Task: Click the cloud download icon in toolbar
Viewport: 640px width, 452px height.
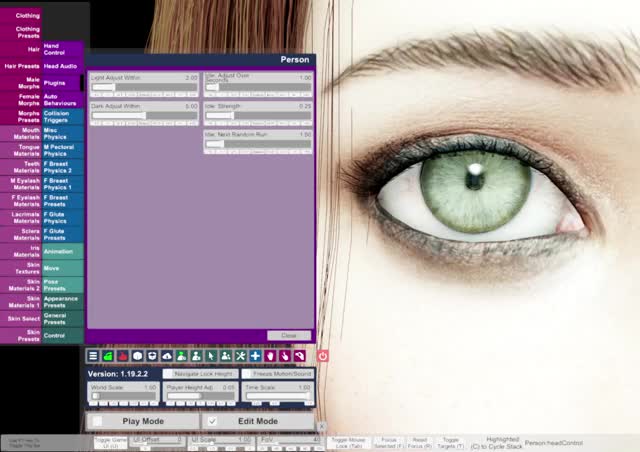Action: tap(167, 356)
